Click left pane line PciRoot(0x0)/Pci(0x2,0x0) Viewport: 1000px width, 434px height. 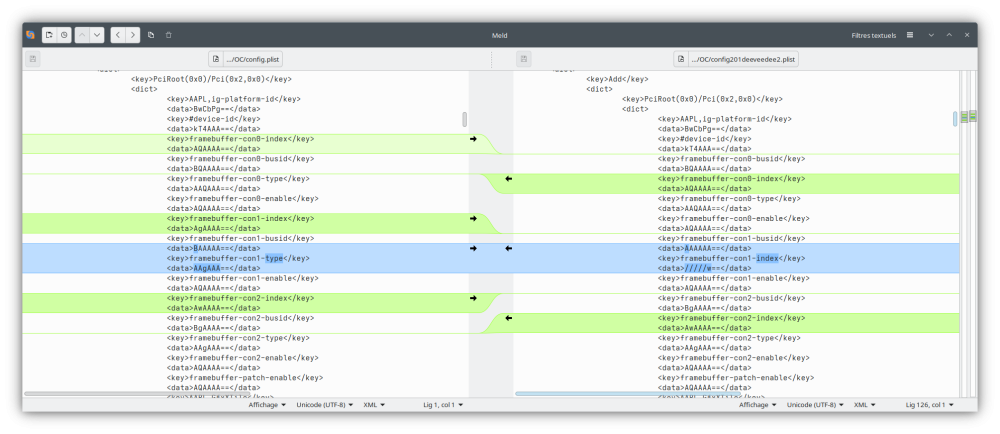[x=211, y=80]
